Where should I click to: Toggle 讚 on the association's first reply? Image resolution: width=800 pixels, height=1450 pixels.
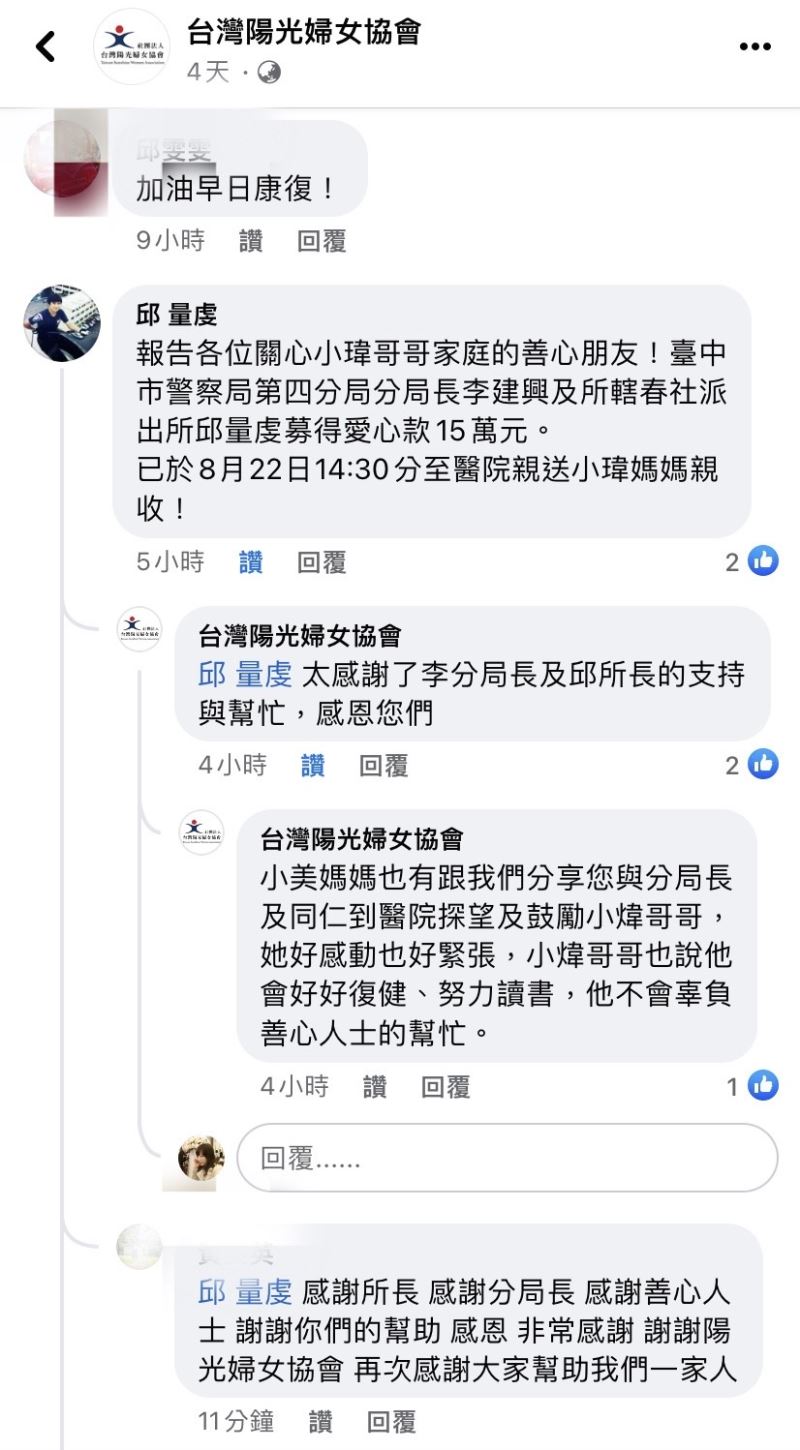click(311, 765)
